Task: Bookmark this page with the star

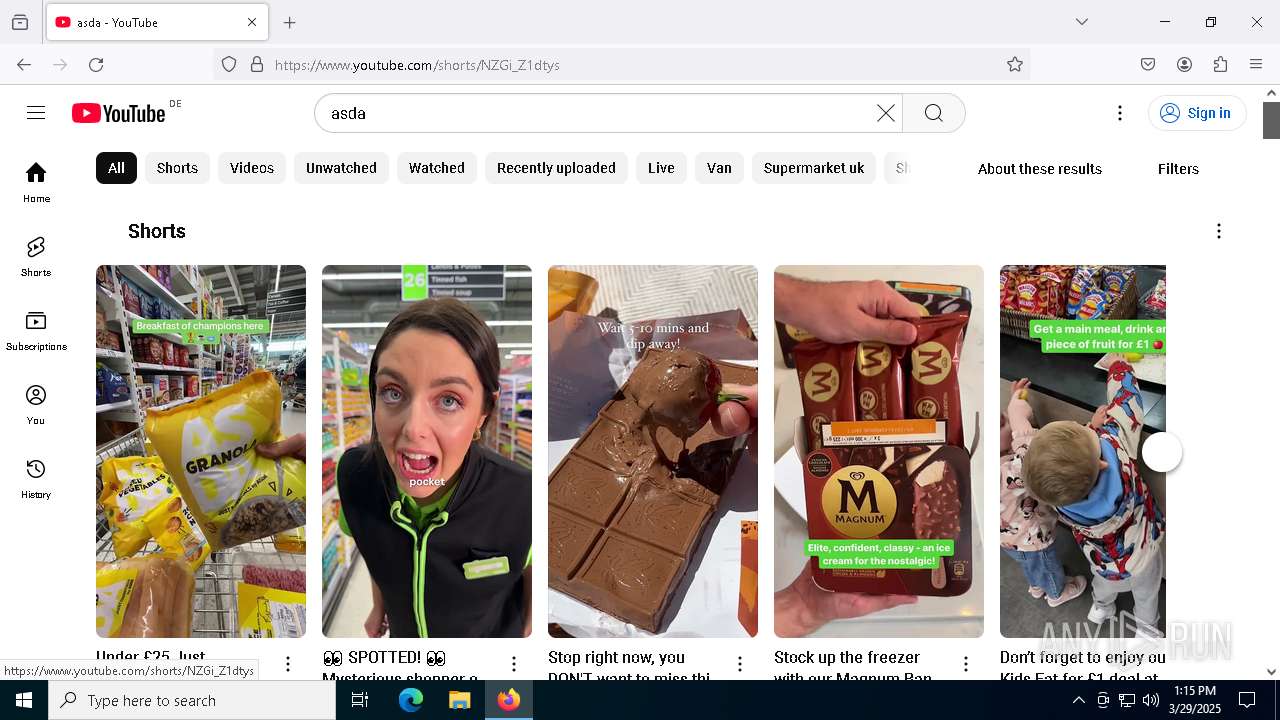Action: [1015, 65]
